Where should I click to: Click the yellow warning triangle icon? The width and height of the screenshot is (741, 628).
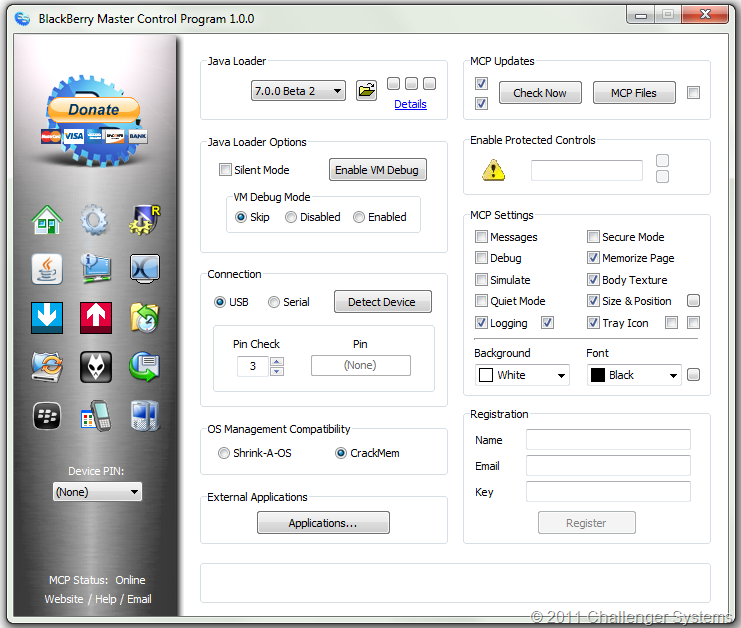click(x=493, y=170)
